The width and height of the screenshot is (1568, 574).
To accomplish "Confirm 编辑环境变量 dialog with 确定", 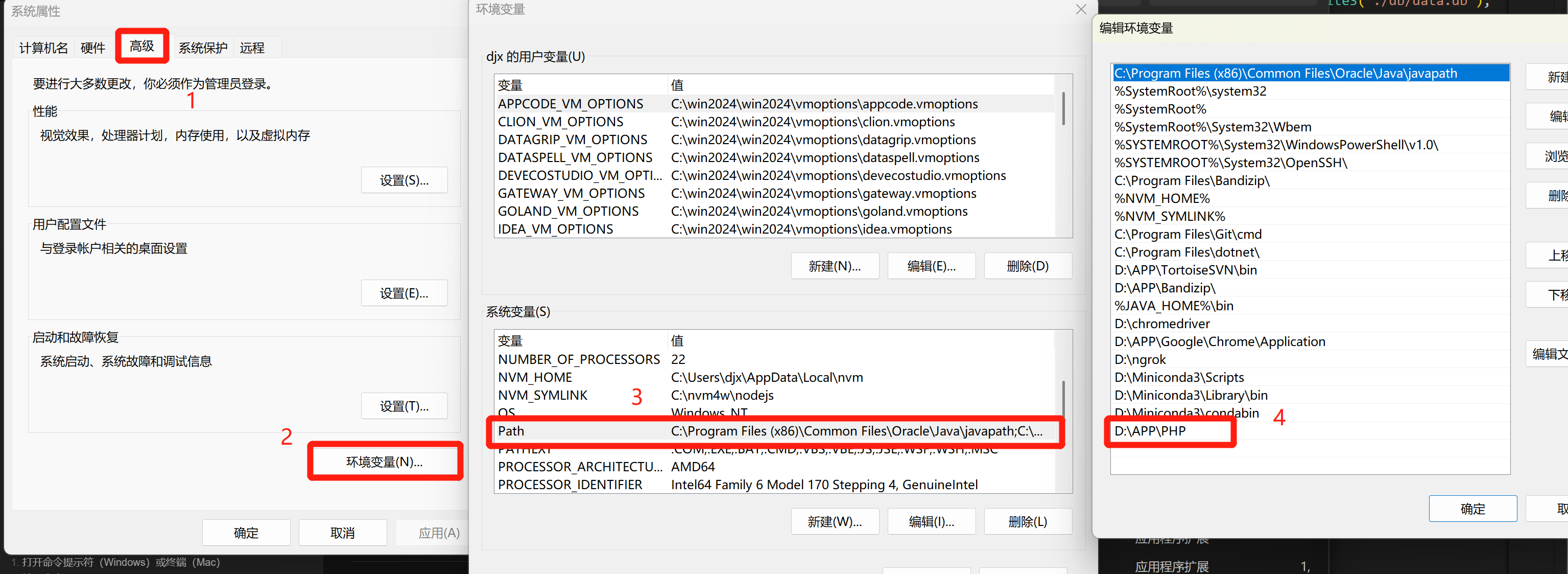I will click(x=1472, y=508).
